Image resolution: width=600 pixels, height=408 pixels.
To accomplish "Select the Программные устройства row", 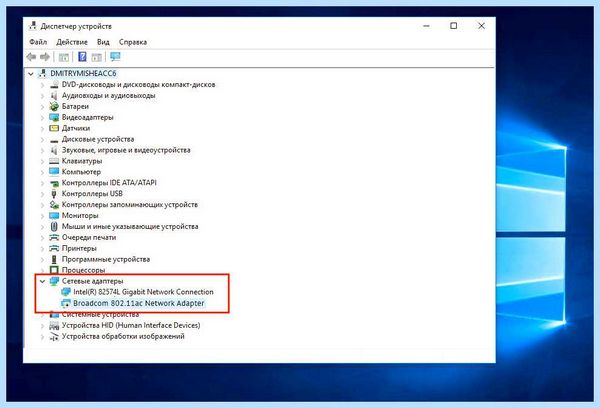I will (x=106, y=259).
